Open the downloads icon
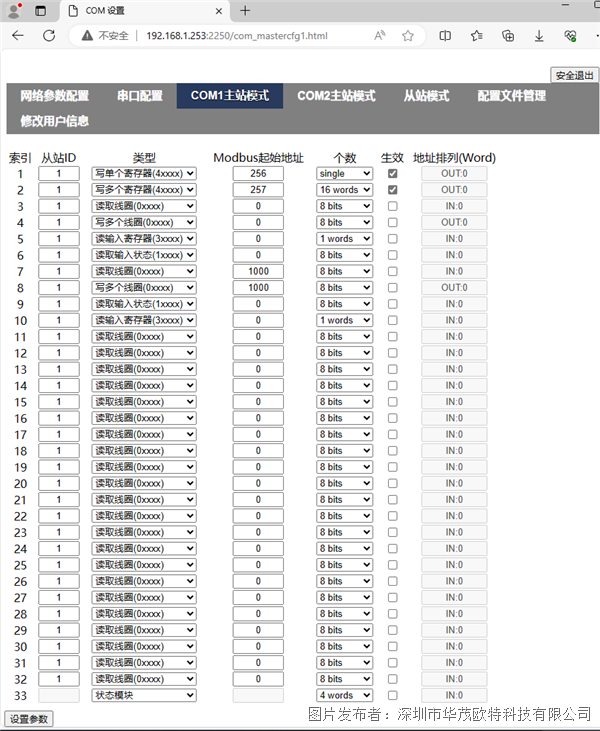 (x=539, y=36)
